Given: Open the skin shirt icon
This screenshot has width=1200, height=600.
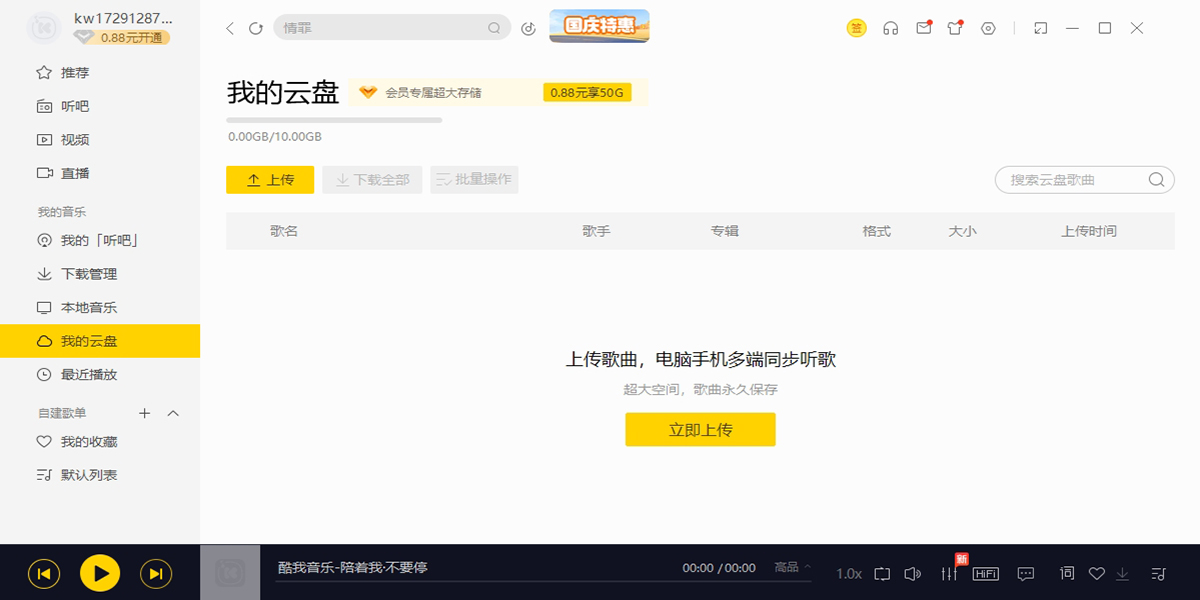Looking at the screenshot, I should point(955,28).
